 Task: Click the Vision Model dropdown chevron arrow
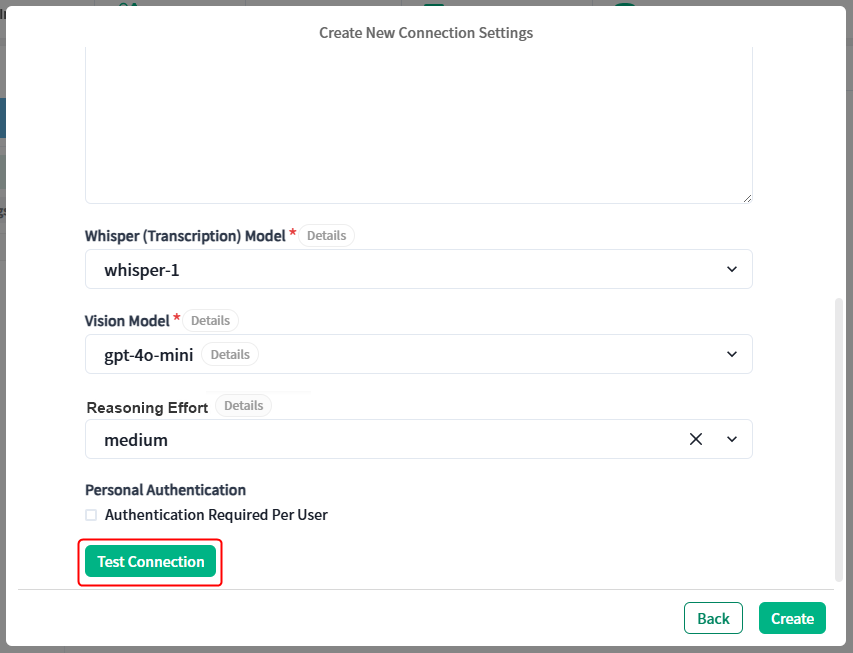tap(732, 354)
